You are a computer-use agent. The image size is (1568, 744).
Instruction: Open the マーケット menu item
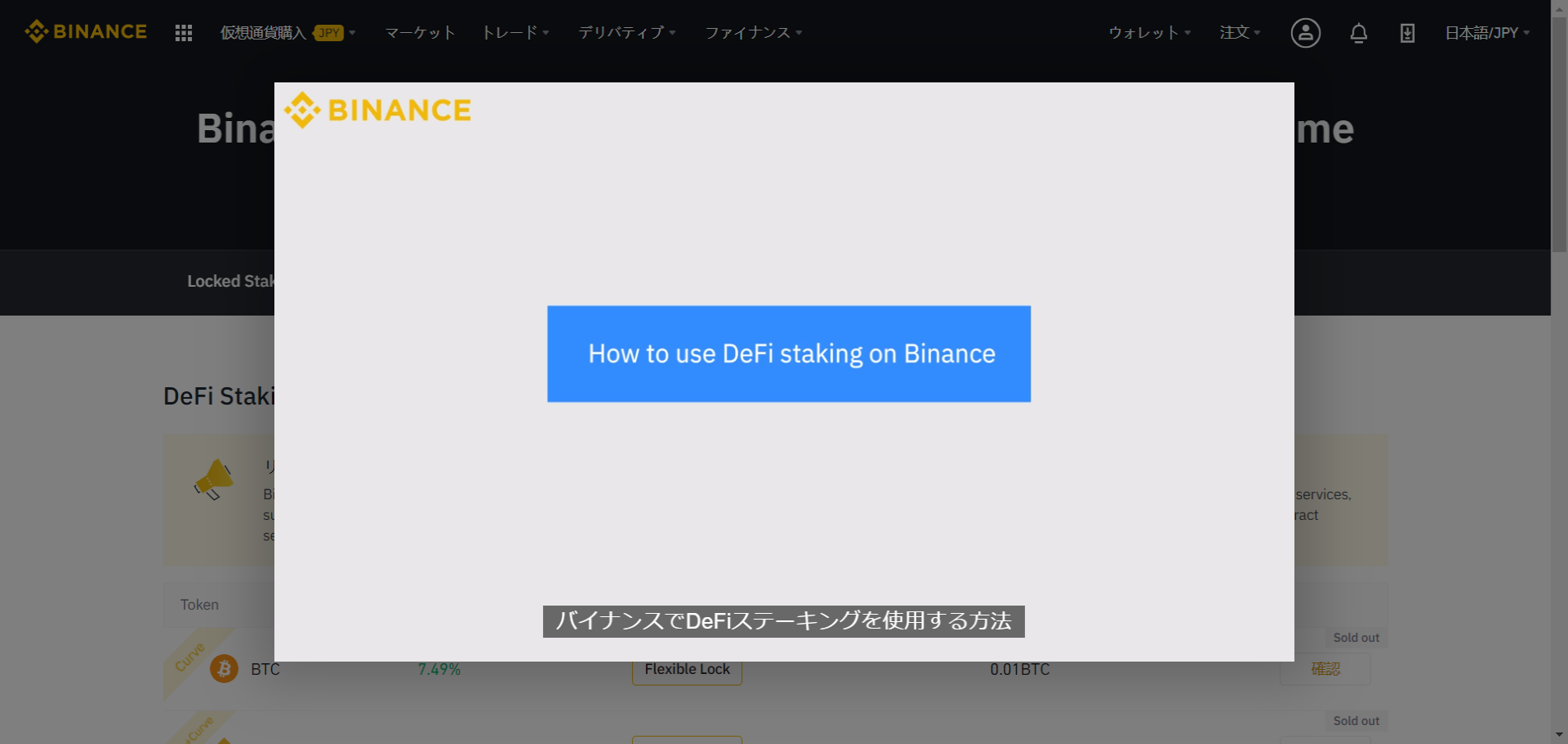coord(420,33)
